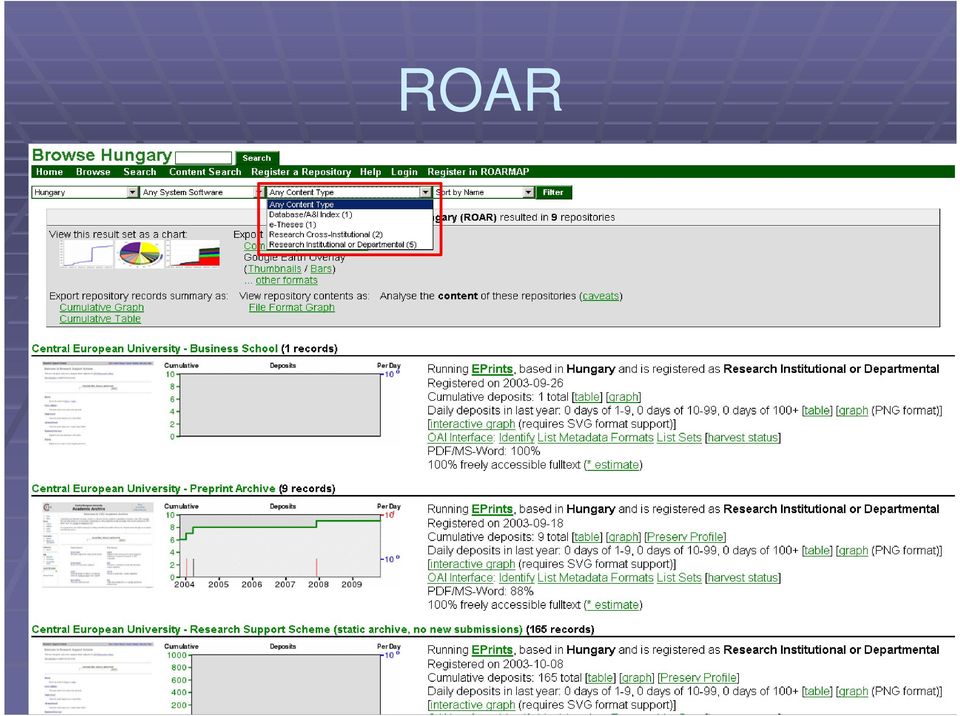Open the pie chart thumbnail
Image resolution: width=960 pixels, height=716 pixels.
tap(140, 254)
